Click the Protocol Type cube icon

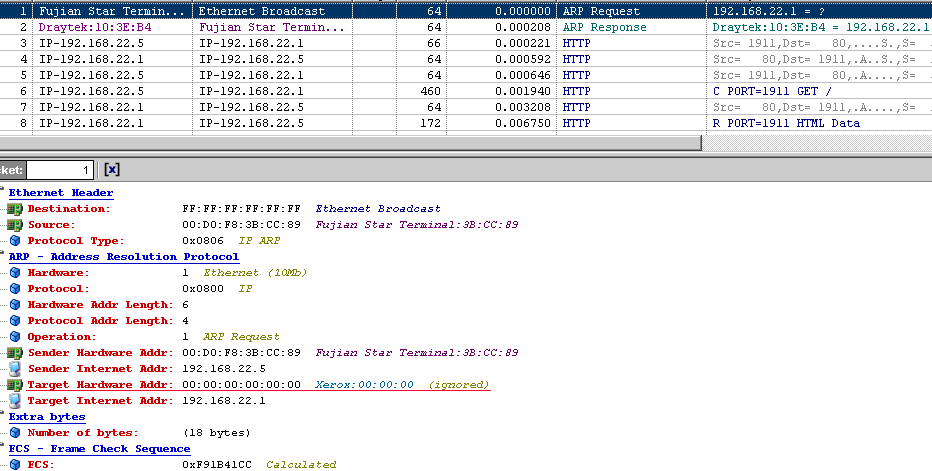[x=14, y=241]
